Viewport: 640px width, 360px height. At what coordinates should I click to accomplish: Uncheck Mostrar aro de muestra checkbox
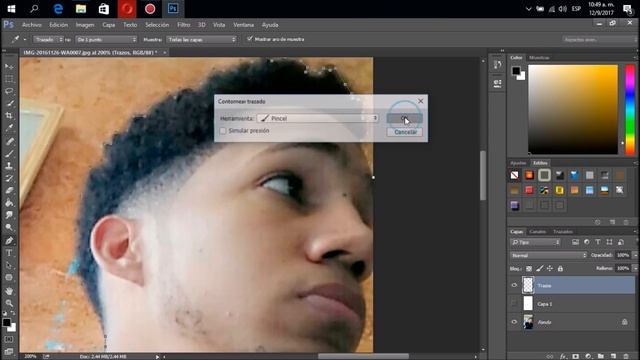(x=250, y=39)
